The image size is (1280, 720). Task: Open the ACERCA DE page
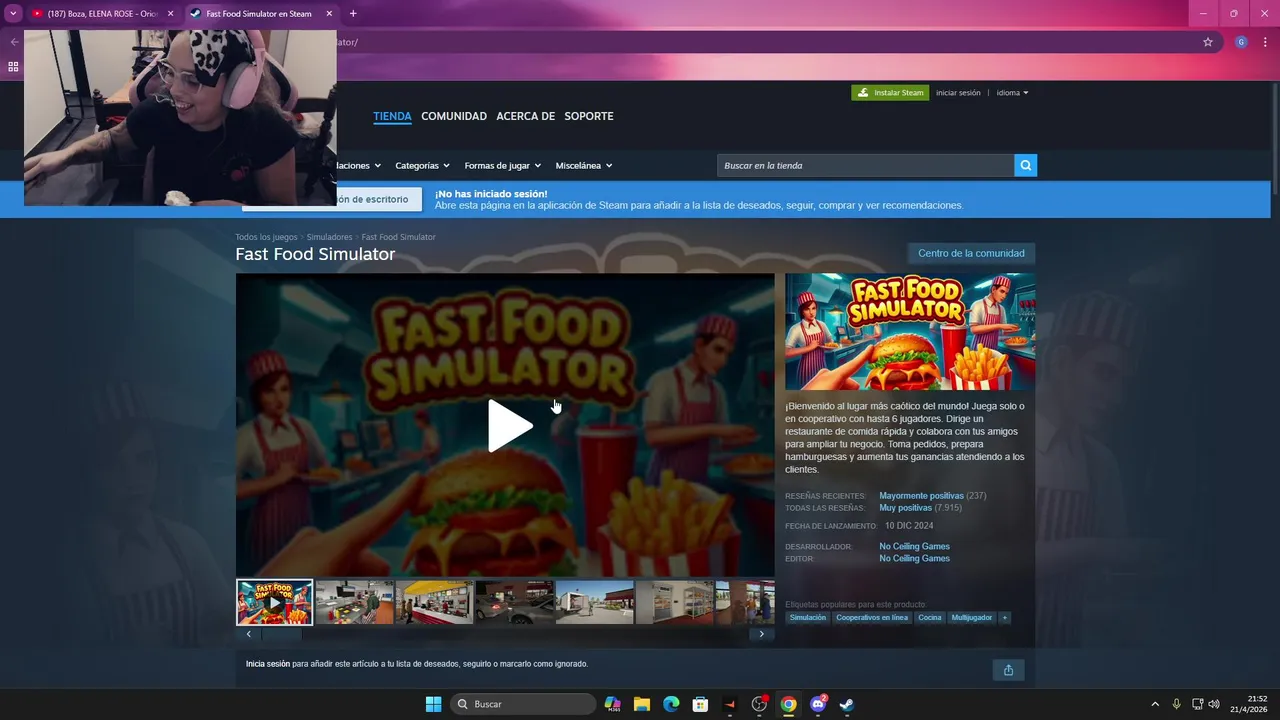click(525, 116)
